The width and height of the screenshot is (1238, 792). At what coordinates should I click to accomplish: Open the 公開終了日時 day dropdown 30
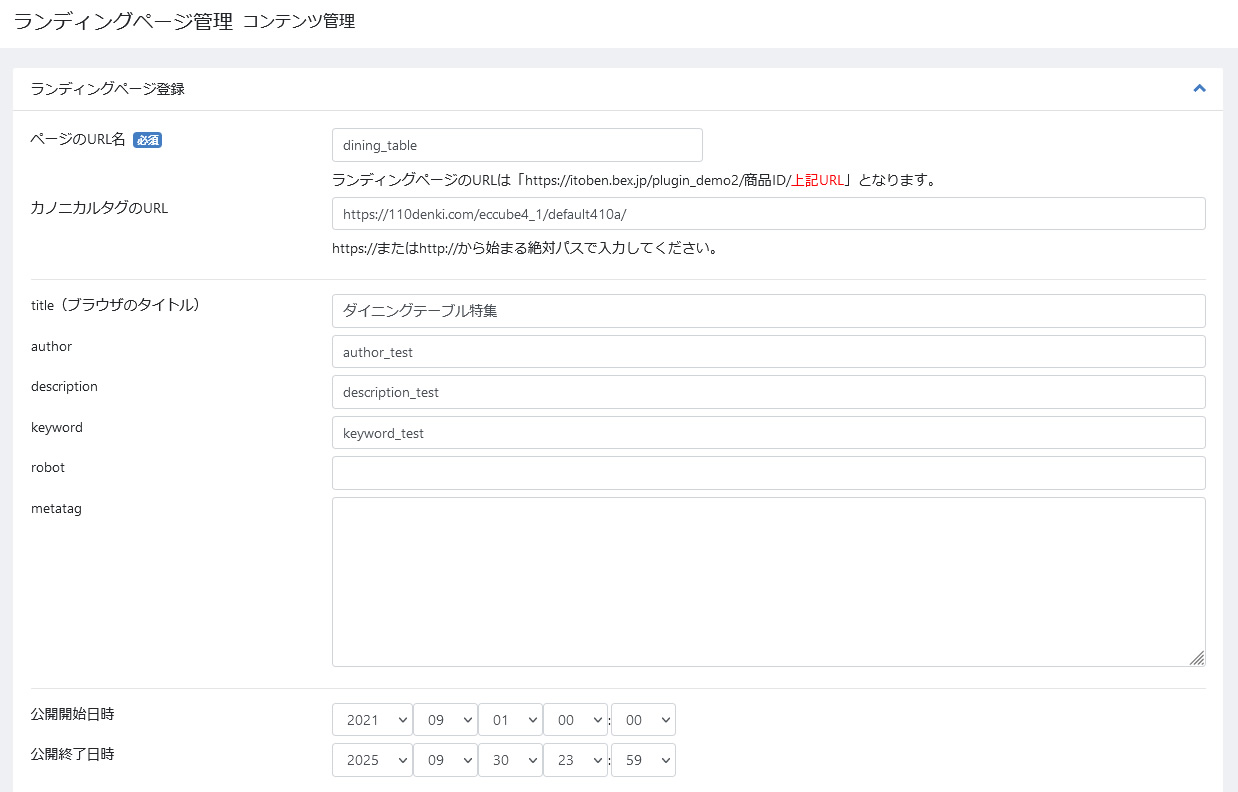510,760
